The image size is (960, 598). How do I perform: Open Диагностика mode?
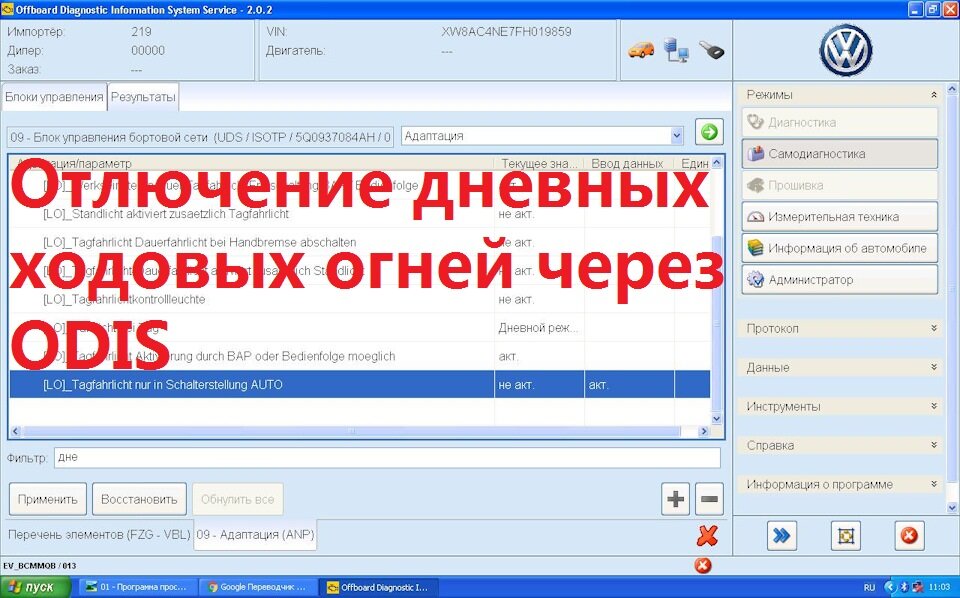[x=839, y=122]
